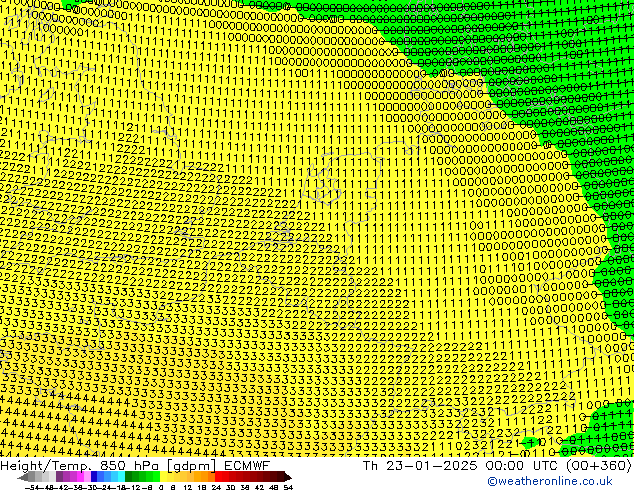Select the 'Th 23-01-2025 00:00 UTC (00+360)' timestamp
Image resolution: width=634 pixels, height=490 pixels.
(x=497, y=465)
